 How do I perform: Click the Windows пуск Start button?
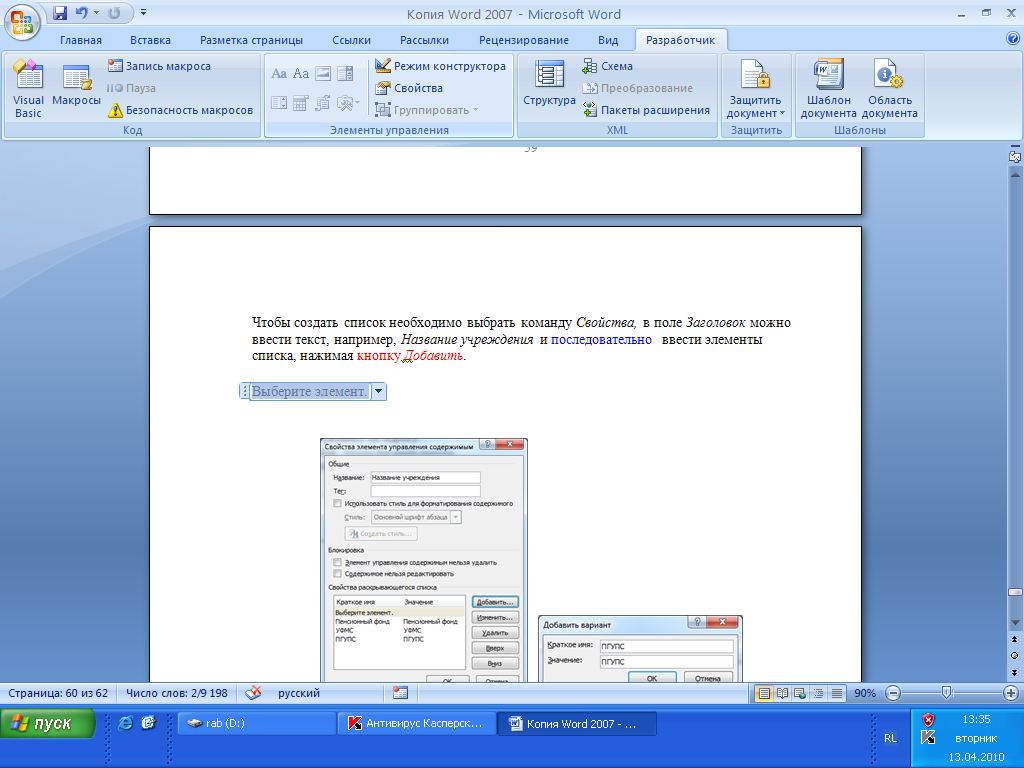pos(47,724)
